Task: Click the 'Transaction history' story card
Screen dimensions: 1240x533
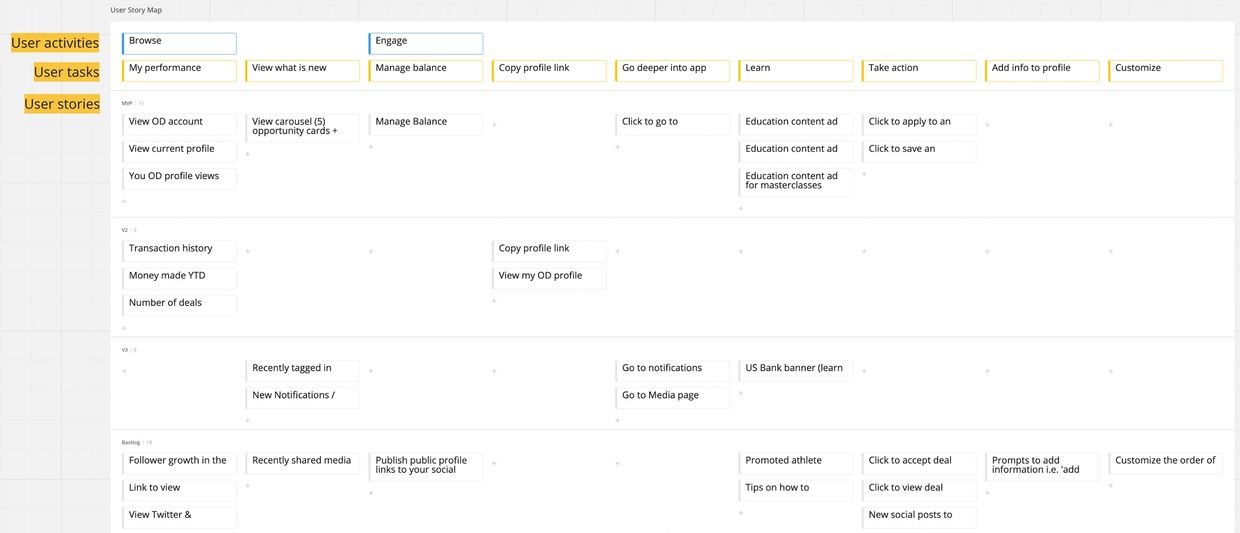Action: pos(179,250)
